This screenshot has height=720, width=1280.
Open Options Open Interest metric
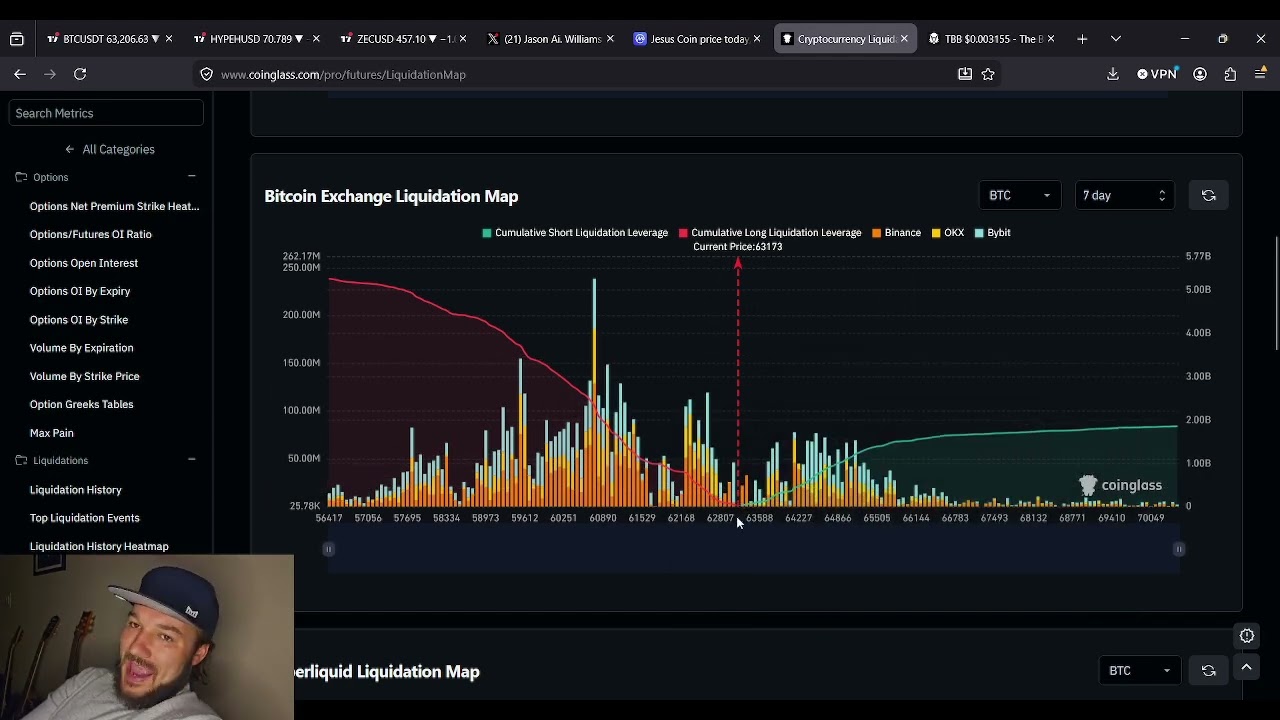coord(84,263)
